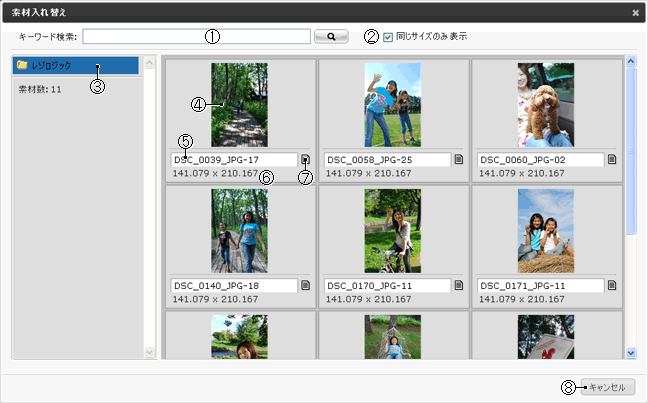The height and width of the screenshot is (403, 648).
Task: Click the DSC_0140_JPG-18 name field
Action: [x=234, y=286]
